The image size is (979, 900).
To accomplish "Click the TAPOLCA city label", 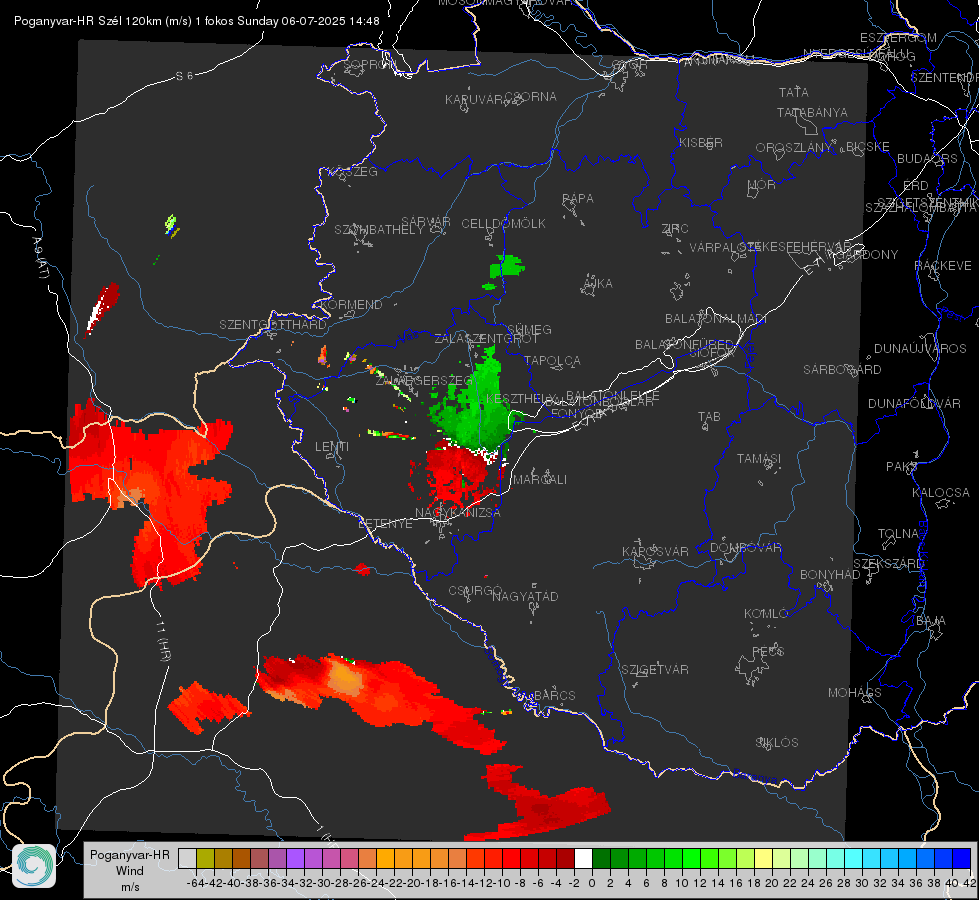I will 553,360.
